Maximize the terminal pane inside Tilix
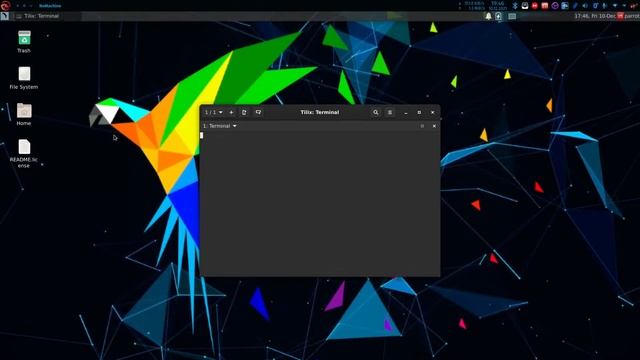This screenshot has height=360, width=640. 422,126
